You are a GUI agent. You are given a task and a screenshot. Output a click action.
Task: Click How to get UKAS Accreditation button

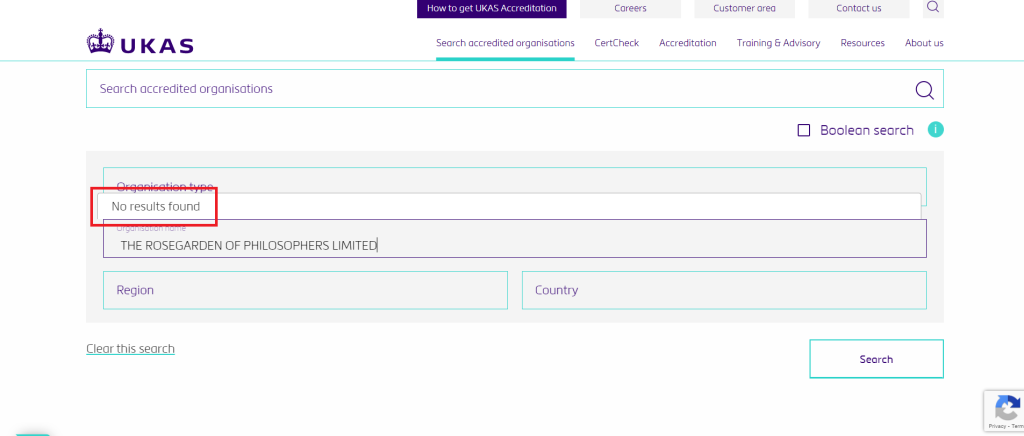tap(492, 8)
